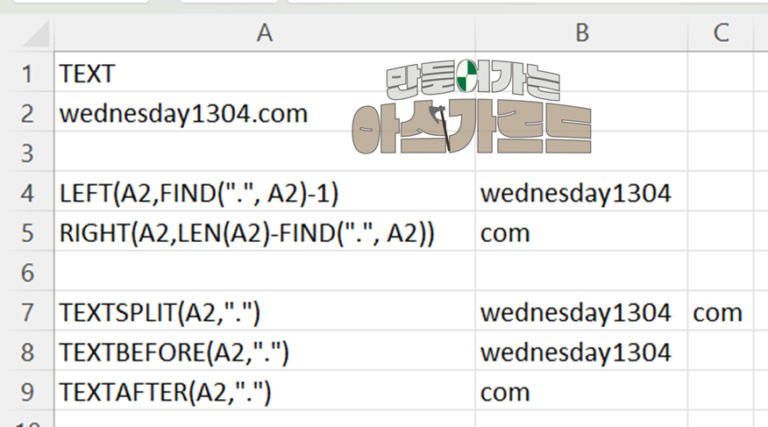Viewport: 768px width, 427px height.
Task: Select cell B8 with wednesday1304
Action: click(581, 352)
